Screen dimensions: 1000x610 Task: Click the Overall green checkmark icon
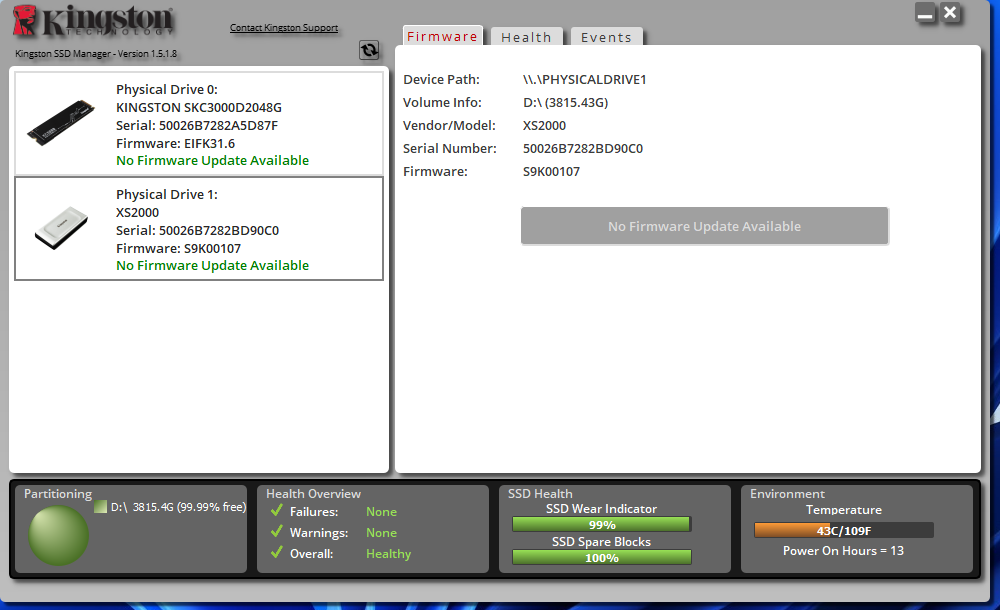point(277,553)
